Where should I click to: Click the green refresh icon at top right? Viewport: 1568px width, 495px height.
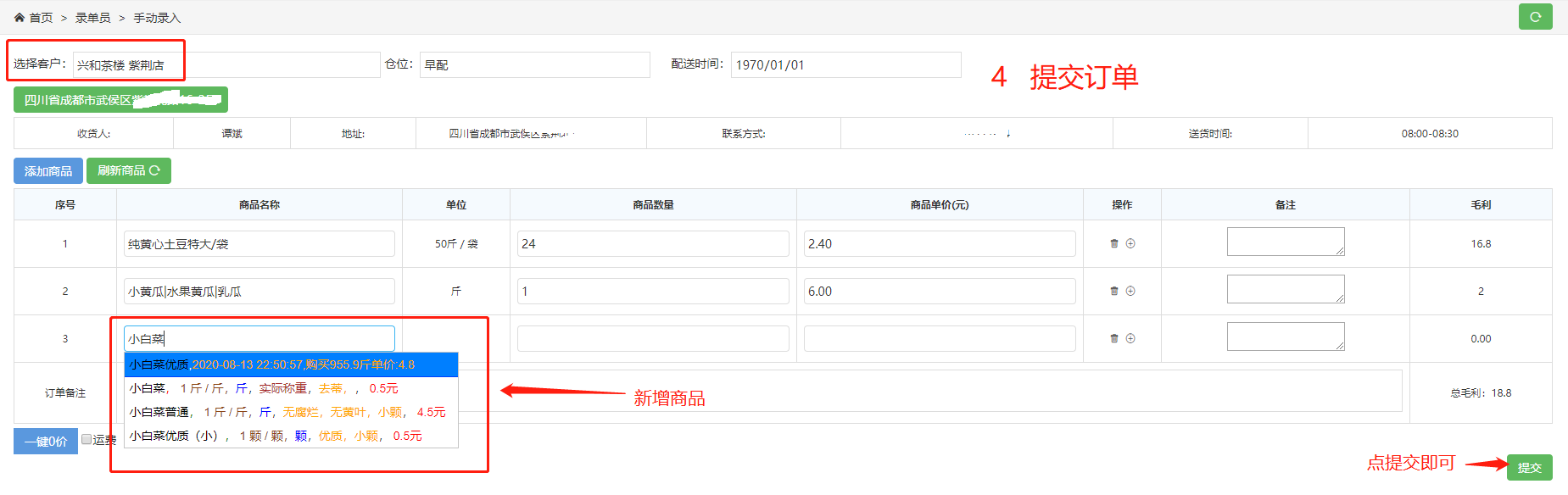tap(1535, 17)
